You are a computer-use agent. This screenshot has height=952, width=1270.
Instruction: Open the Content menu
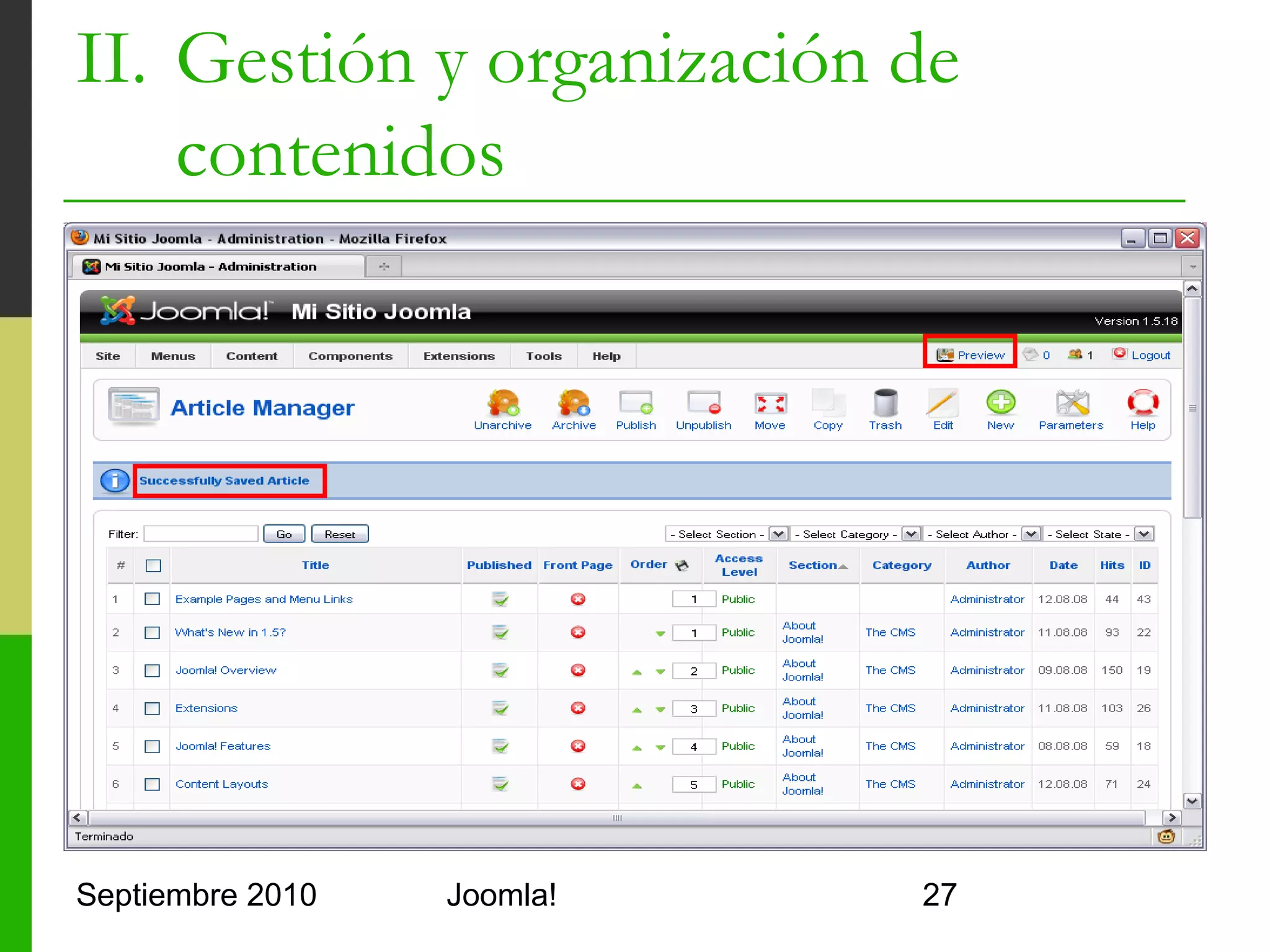pos(252,356)
